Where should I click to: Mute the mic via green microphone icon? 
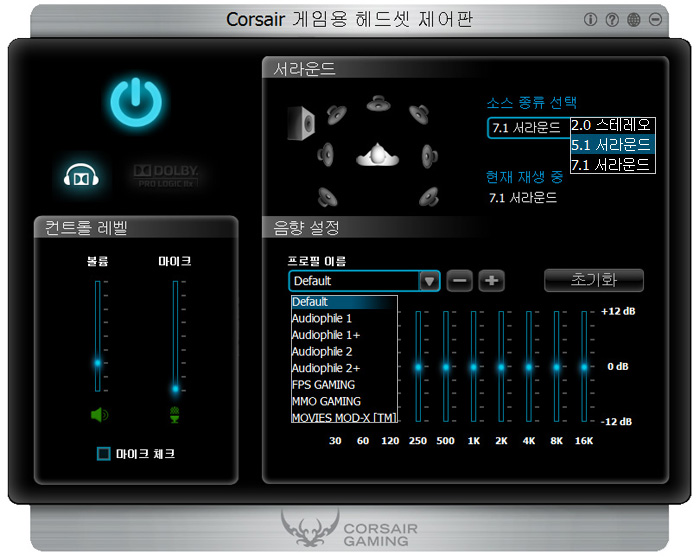pos(175,415)
